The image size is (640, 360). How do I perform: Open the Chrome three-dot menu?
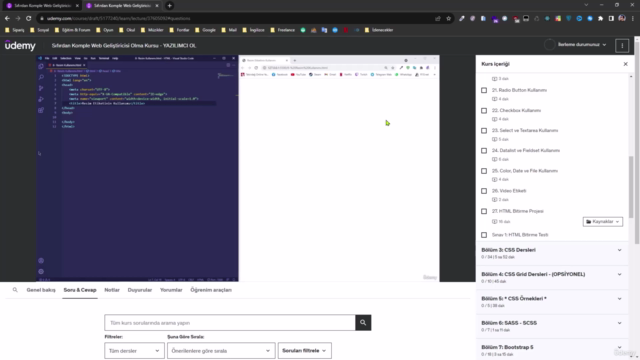click(633, 18)
